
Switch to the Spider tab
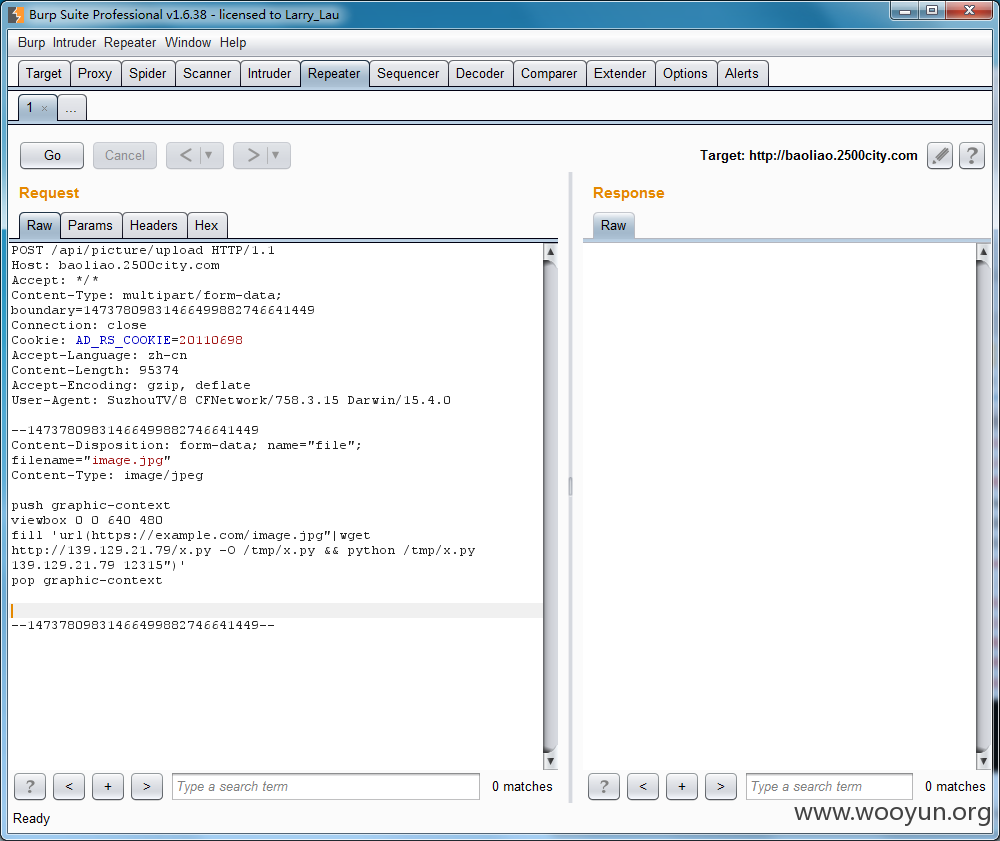pos(147,74)
